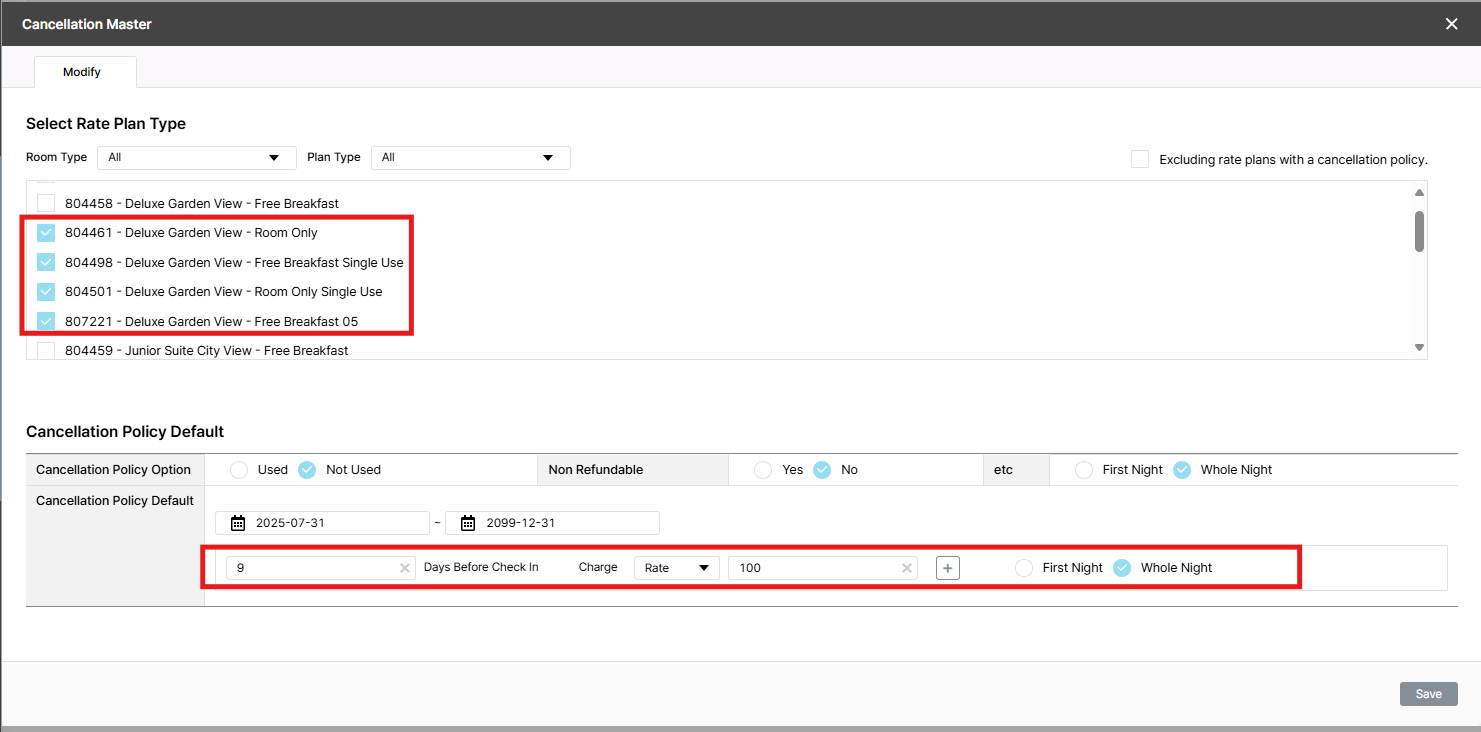This screenshot has height=732, width=1481.
Task: Select Yes for Non Refundable
Action: point(763,470)
